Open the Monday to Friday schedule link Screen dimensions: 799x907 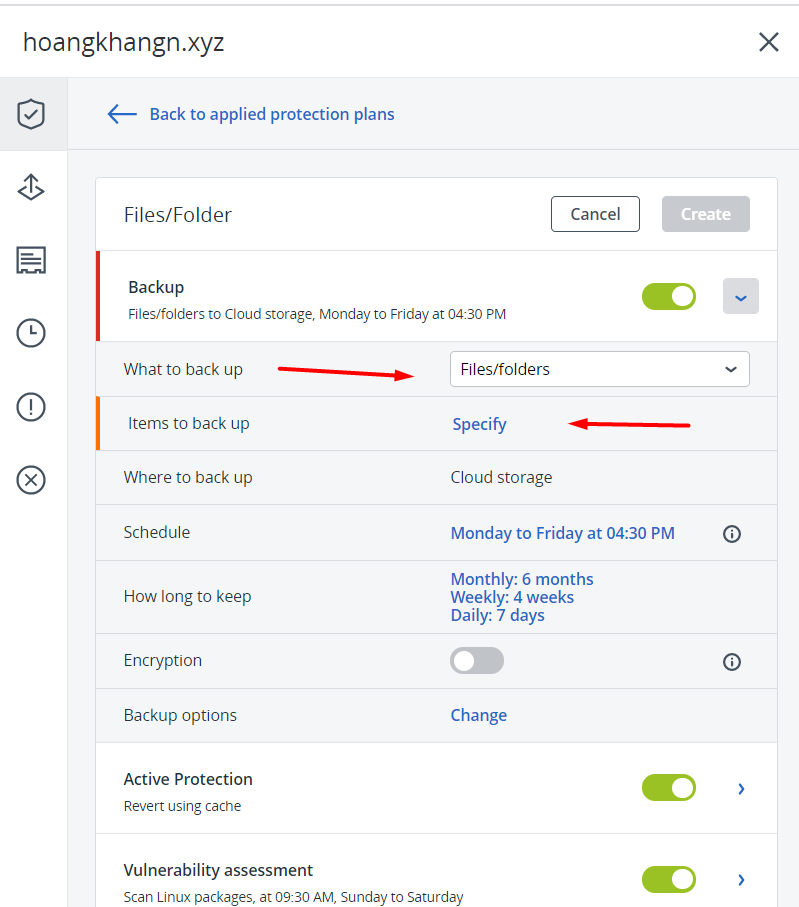(x=562, y=533)
